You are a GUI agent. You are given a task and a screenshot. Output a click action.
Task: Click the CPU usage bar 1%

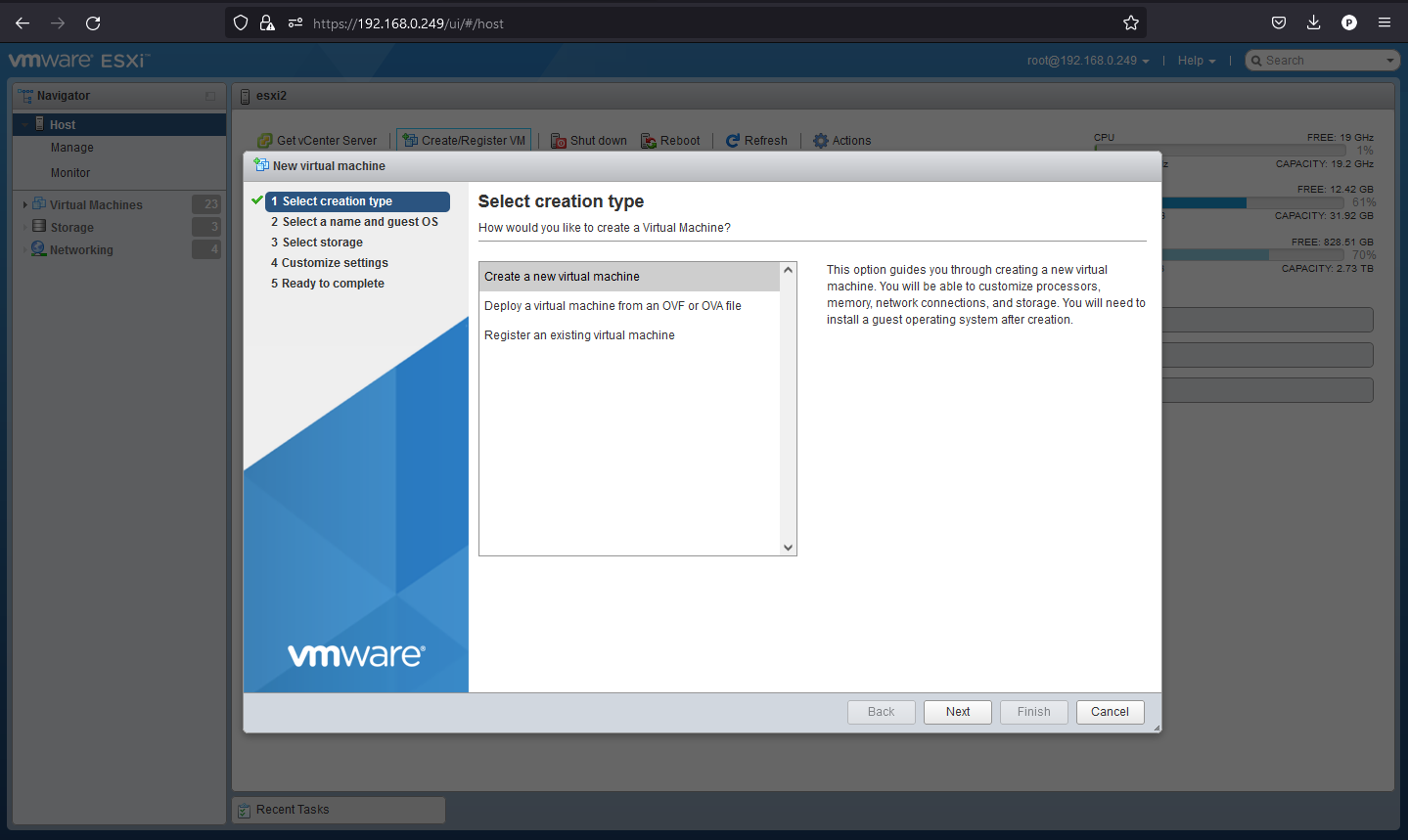[x=1219, y=150]
